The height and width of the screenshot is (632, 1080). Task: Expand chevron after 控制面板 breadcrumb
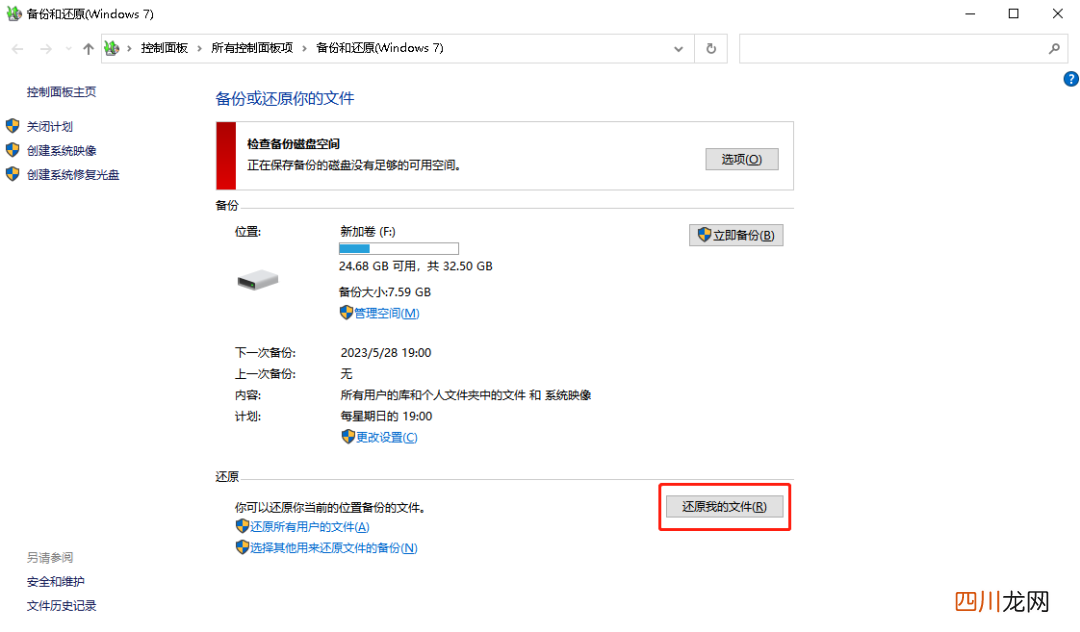click(x=200, y=48)
